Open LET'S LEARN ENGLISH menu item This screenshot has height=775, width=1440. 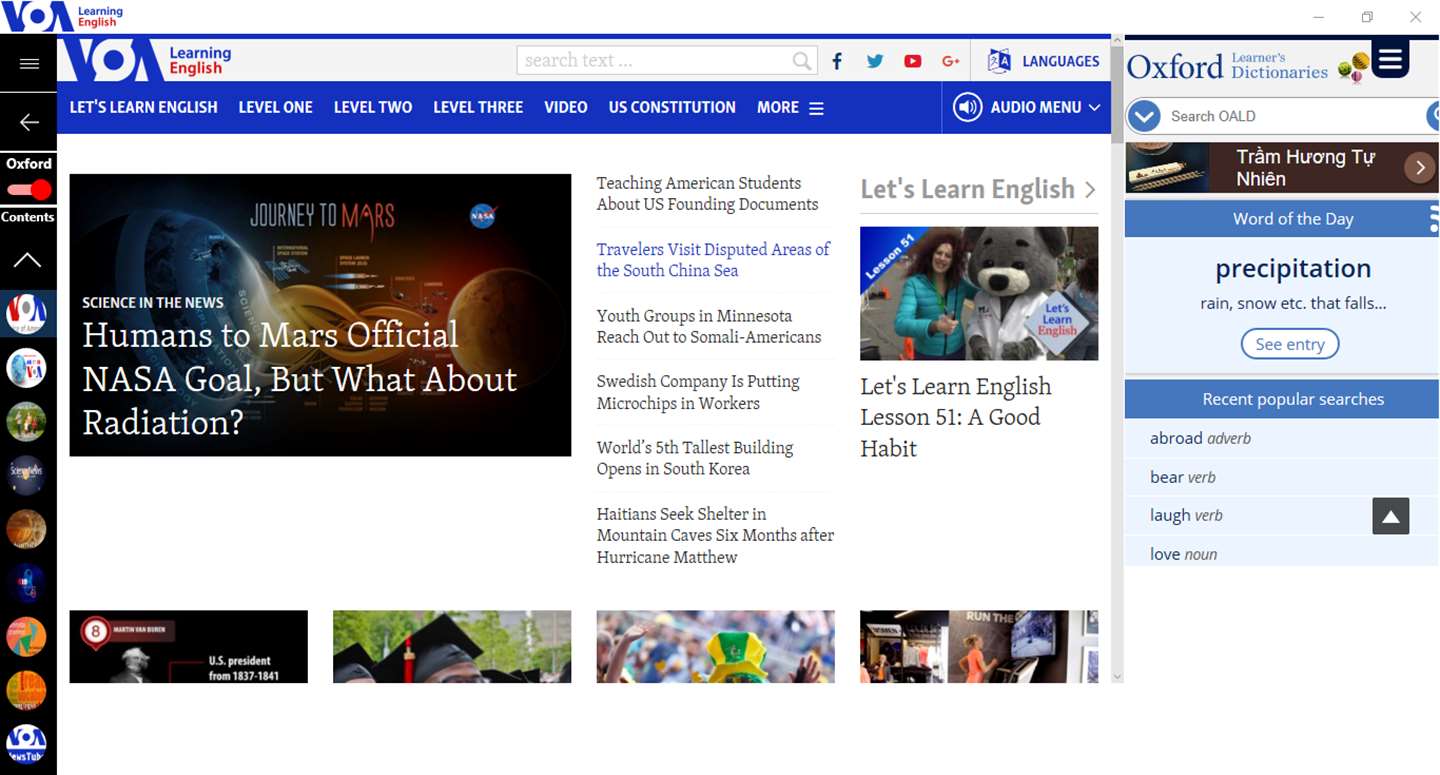click(x=143, y=107)
